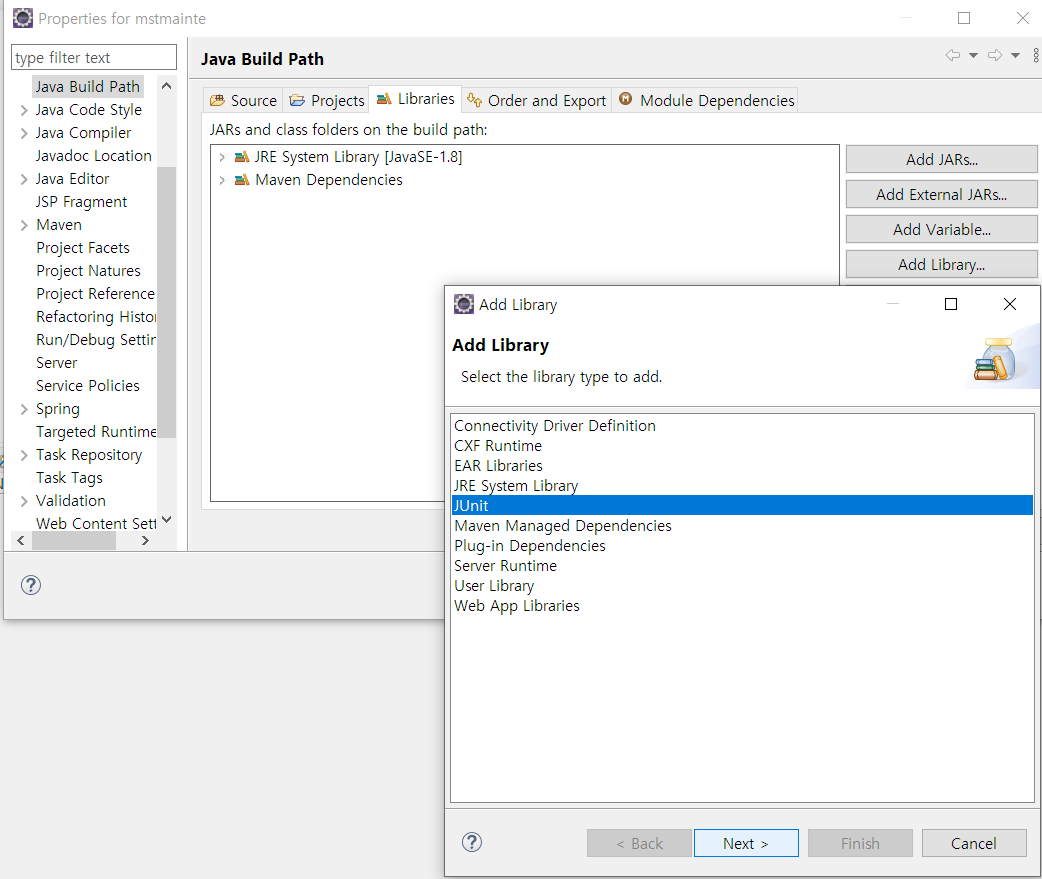Expand Java Compiler tree item
Screen dimensions: 1042x879
[x=24, y=134]
